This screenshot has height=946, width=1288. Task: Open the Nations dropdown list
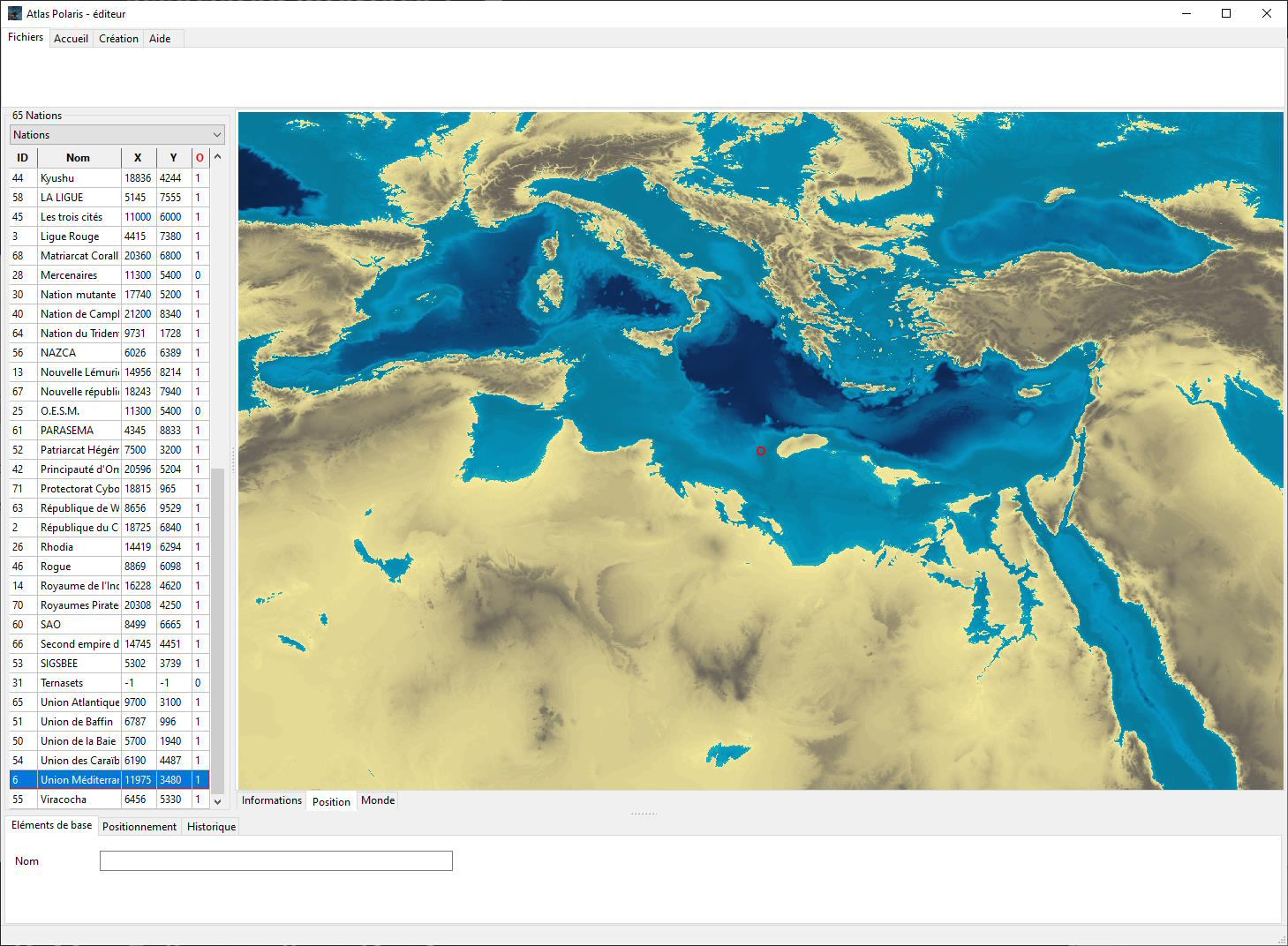coord(117,135)
